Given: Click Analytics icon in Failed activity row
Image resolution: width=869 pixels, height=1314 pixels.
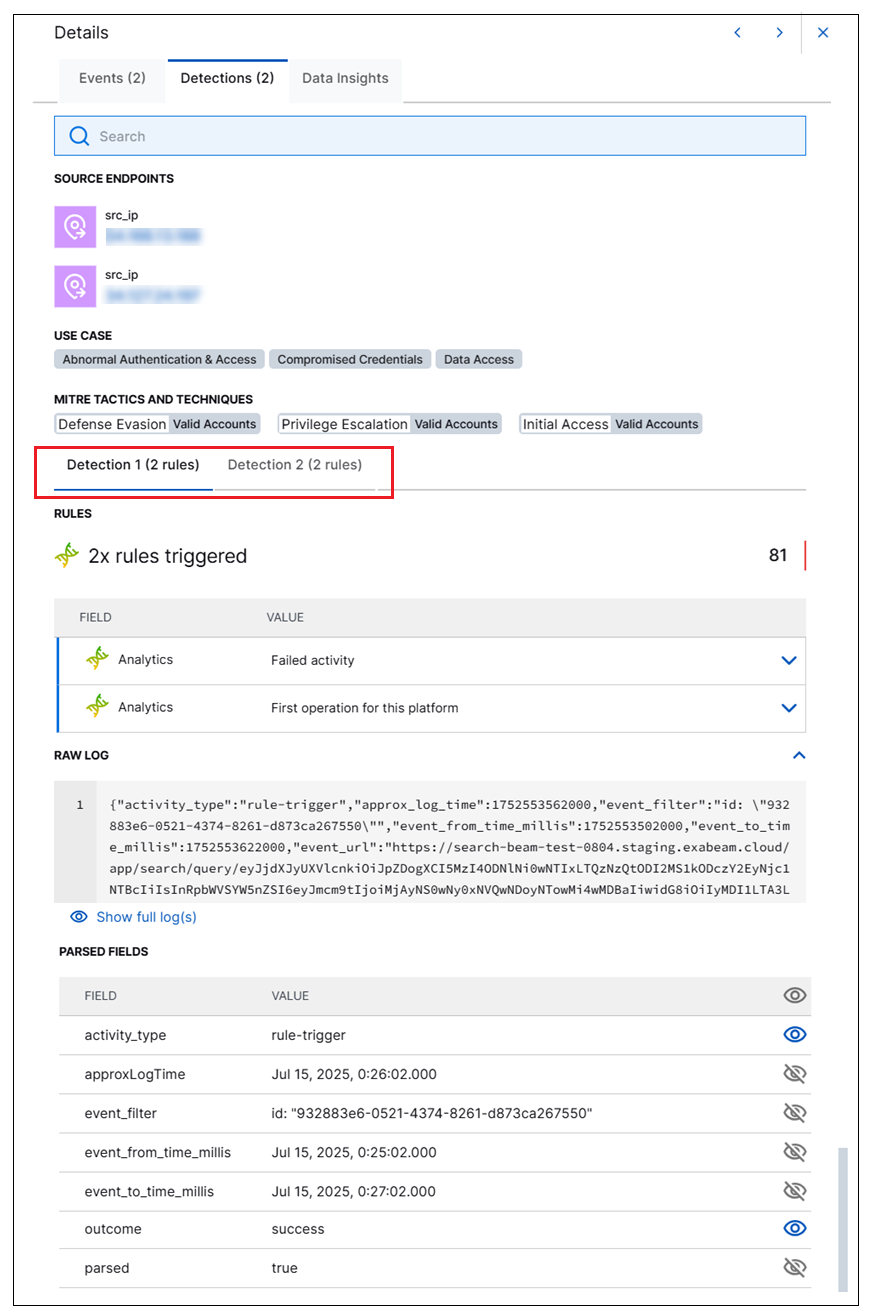Looking at the screenshot, I should pyautogui.click(x=97, y=659).
